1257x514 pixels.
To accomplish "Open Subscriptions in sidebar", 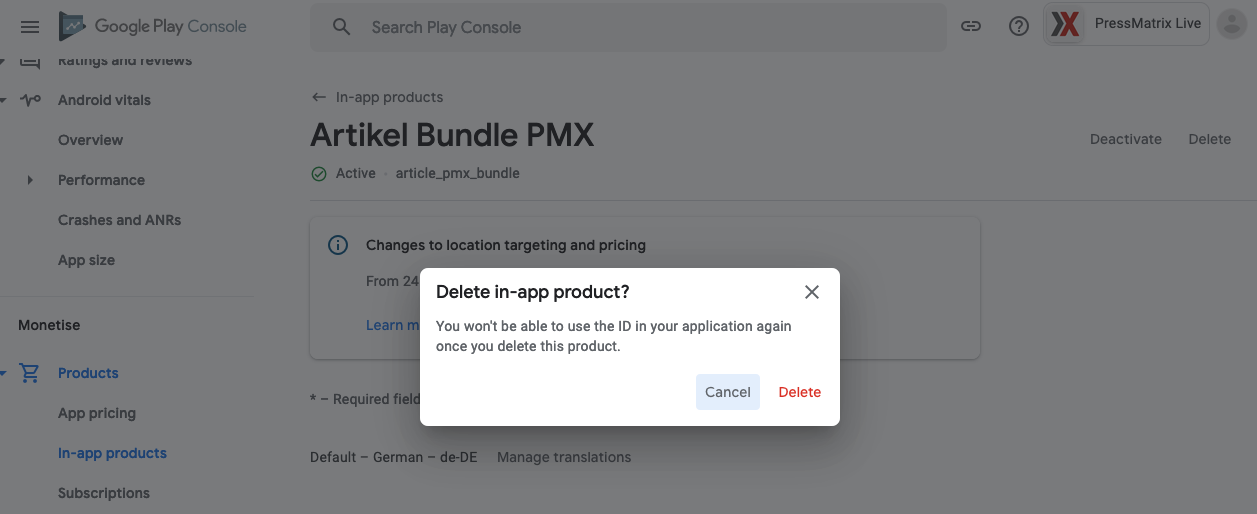I will pyautogui.click(x=104, y=493).
